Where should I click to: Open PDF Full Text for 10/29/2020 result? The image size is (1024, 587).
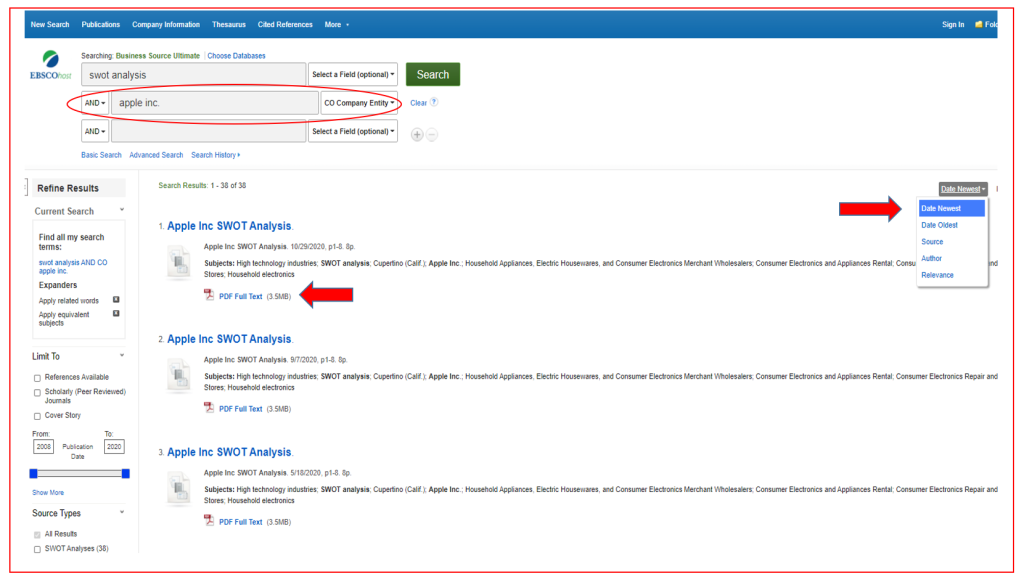tap(240, 296)
